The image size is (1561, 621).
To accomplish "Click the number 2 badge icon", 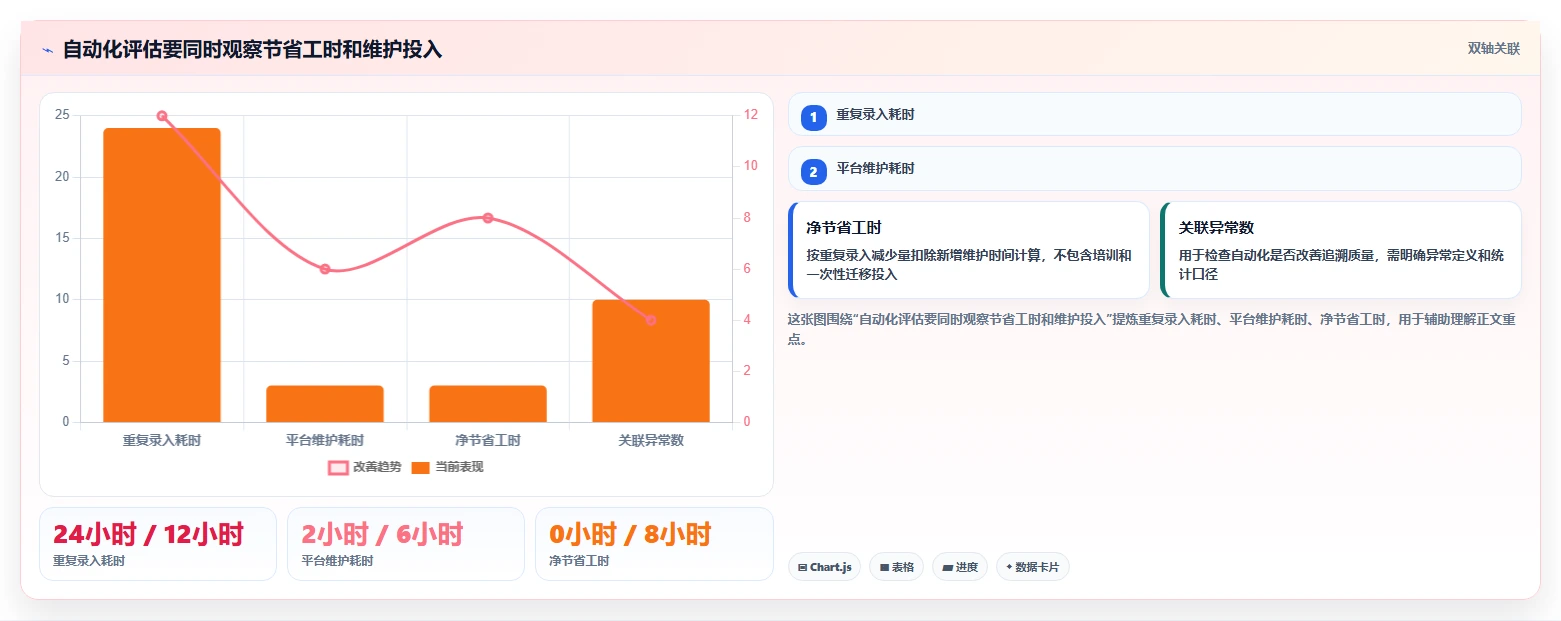I will [x=813, y=172].
